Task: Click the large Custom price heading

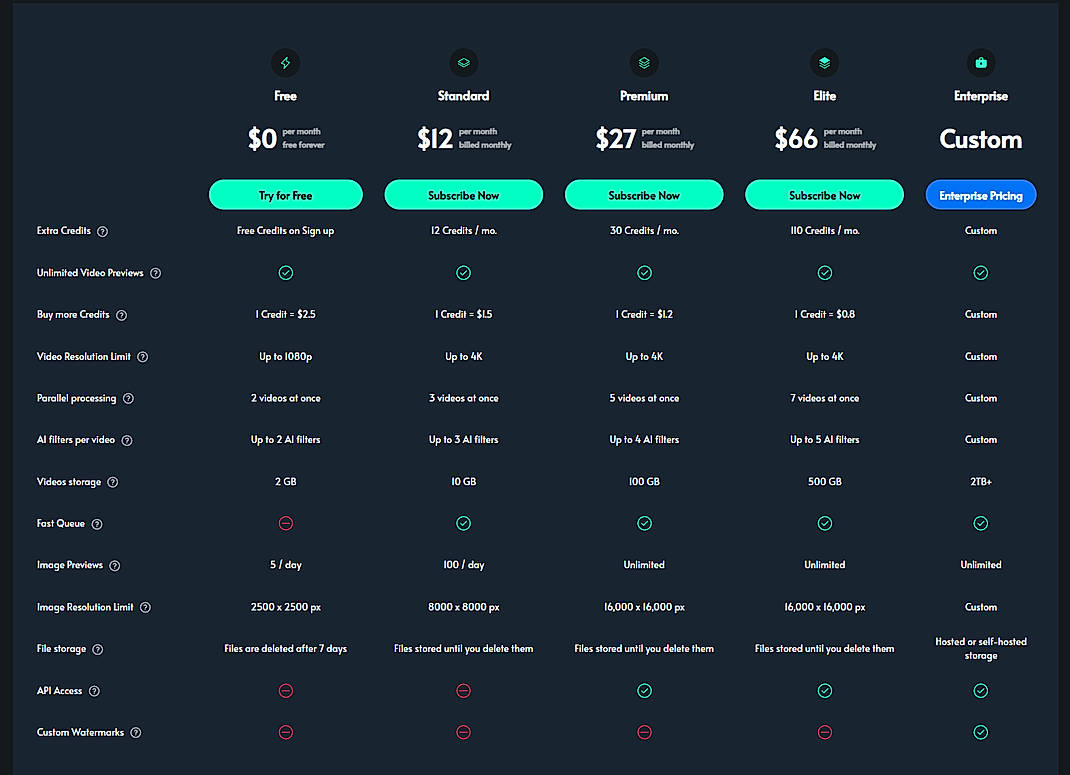Action: point(981,140)
